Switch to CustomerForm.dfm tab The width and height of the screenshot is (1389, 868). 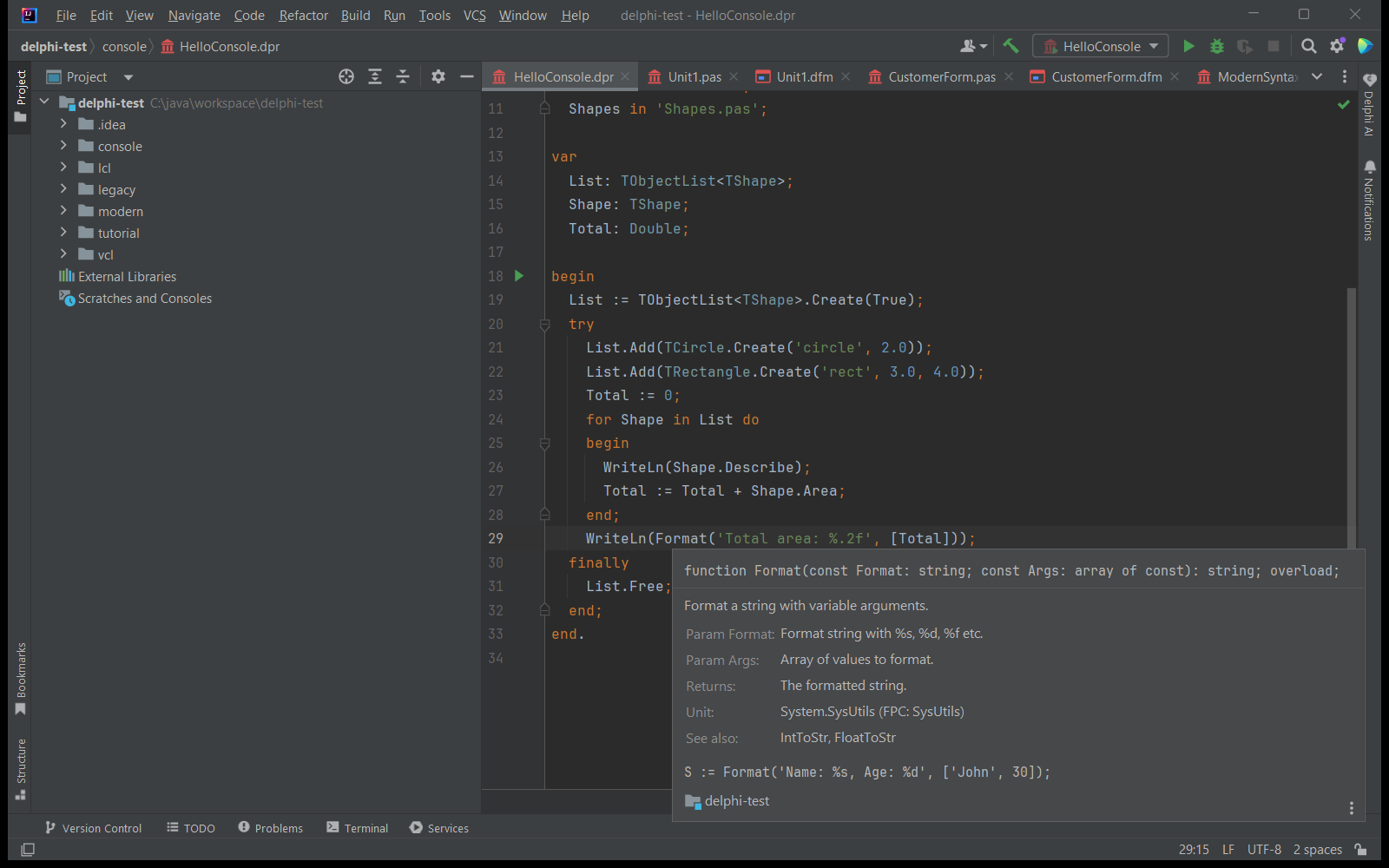(x=1106, y=76)
